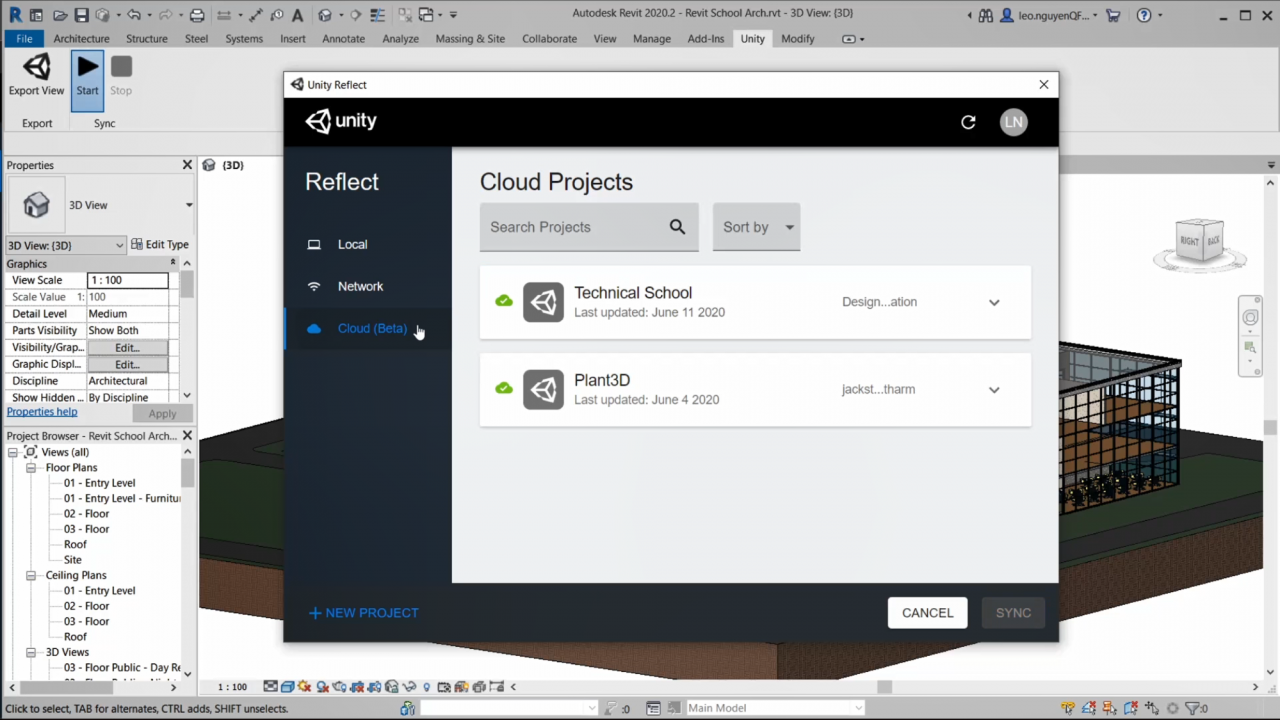Switch to the Annotate ribbon tab
The height and width of the screenshot is (720, 1280).
[343, 38]
